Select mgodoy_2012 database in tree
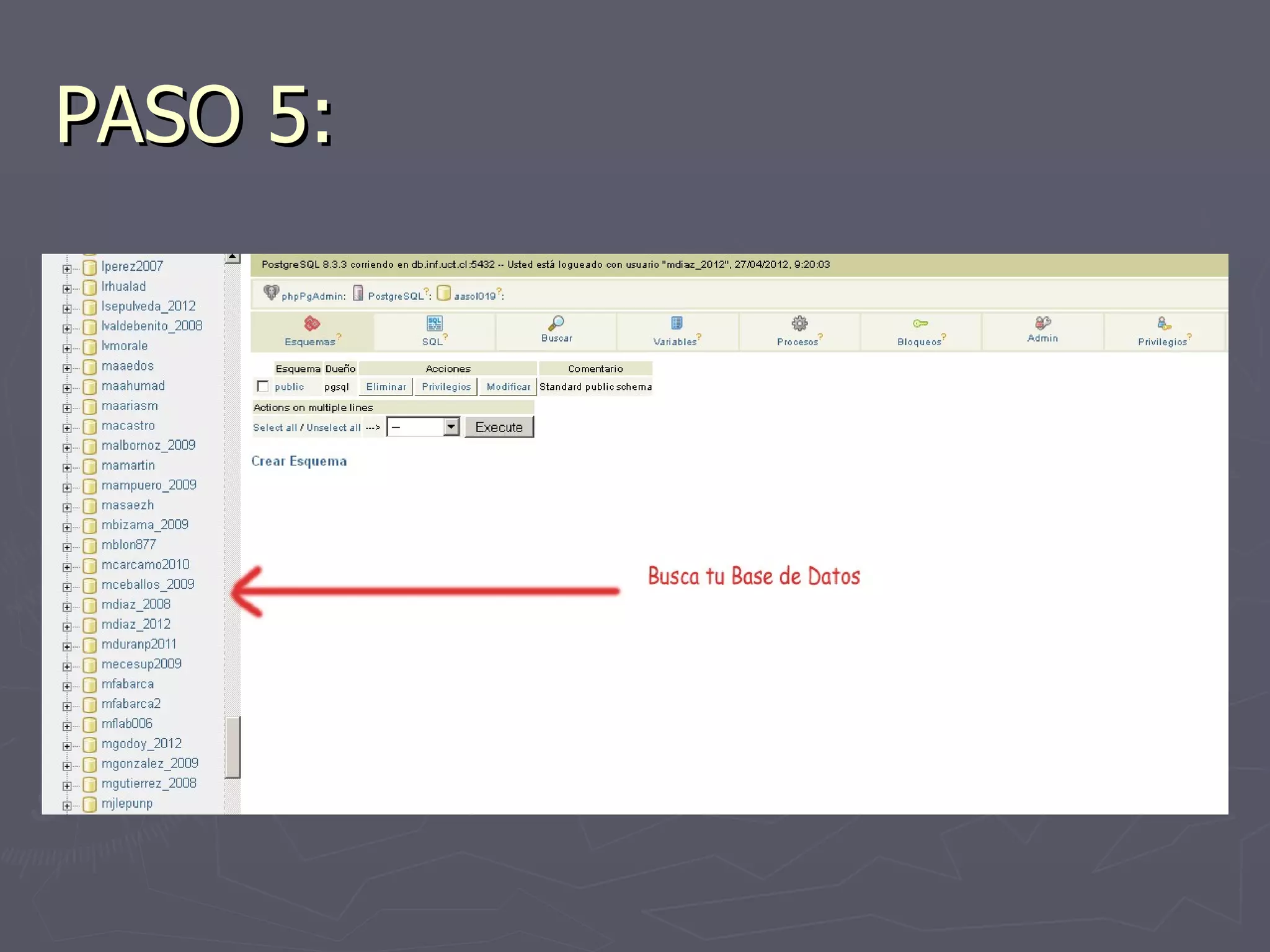1270x952 pixels. (x=141, y=744)
